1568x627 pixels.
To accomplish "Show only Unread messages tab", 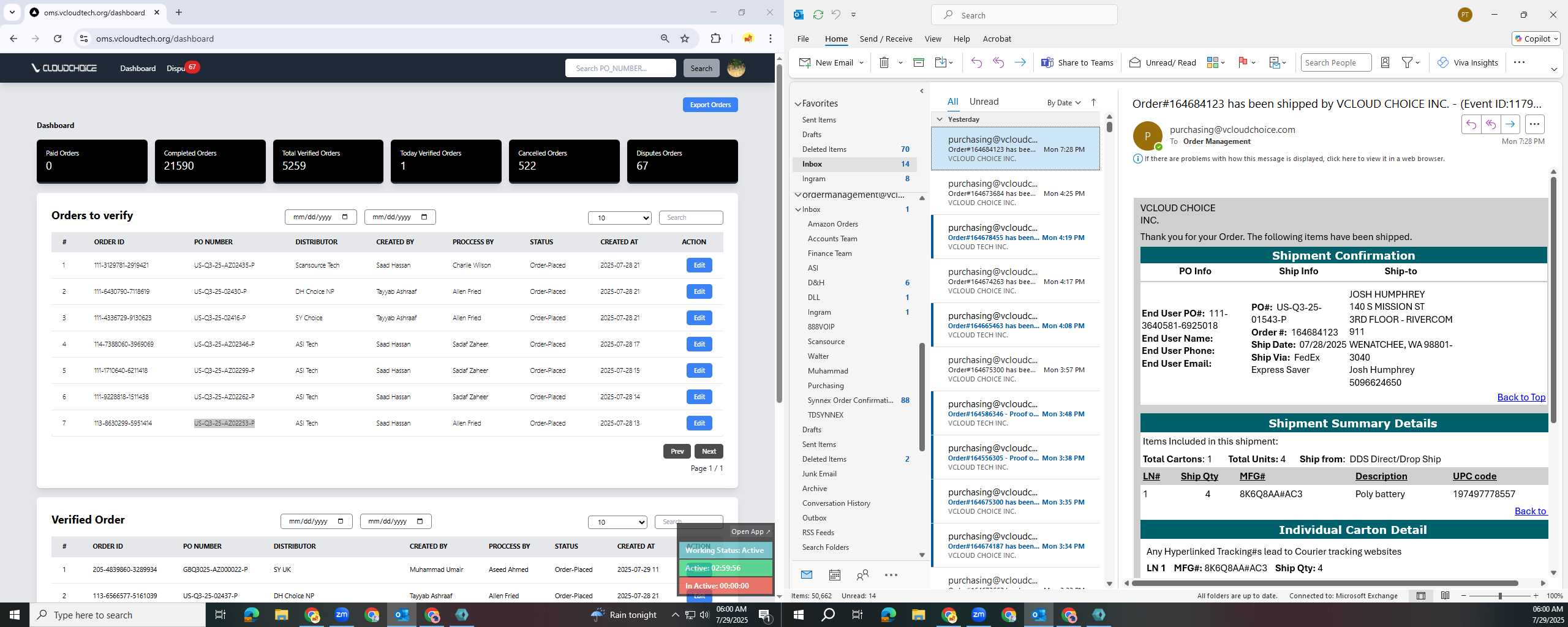I will point(984,102).
